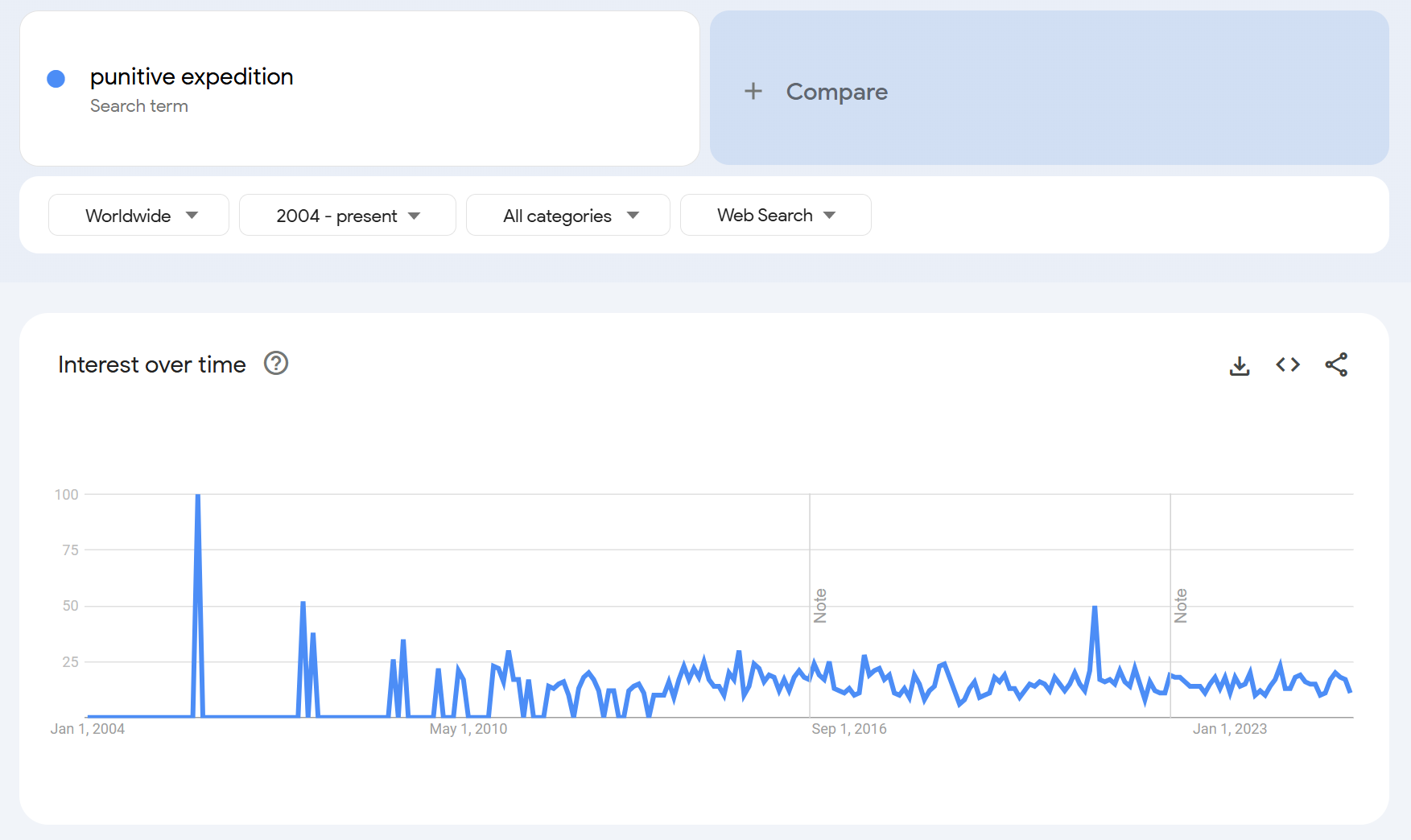The width and height of the screenshot is (1411, 840).
Task: Open the Web Search type dropdown
Action: [x=776, y=215]
